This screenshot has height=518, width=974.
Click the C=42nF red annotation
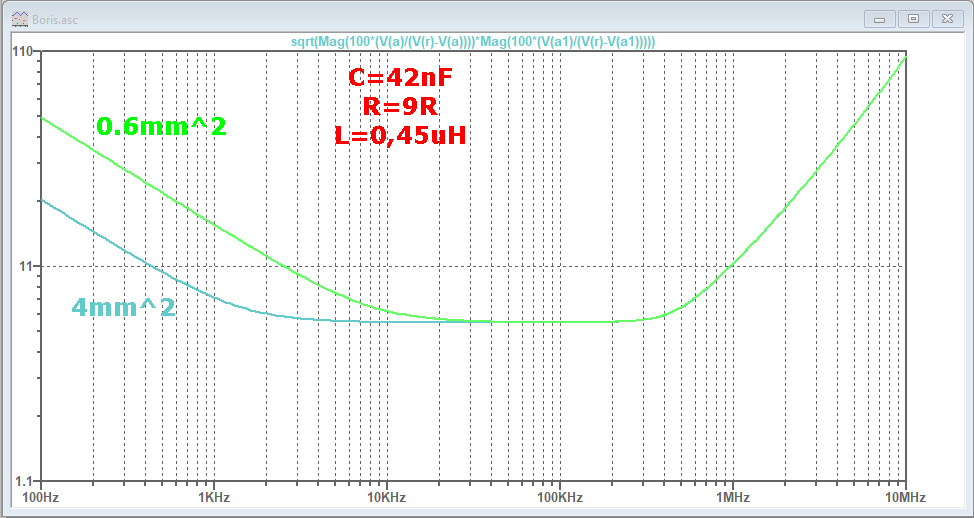(x=401, y=78)
